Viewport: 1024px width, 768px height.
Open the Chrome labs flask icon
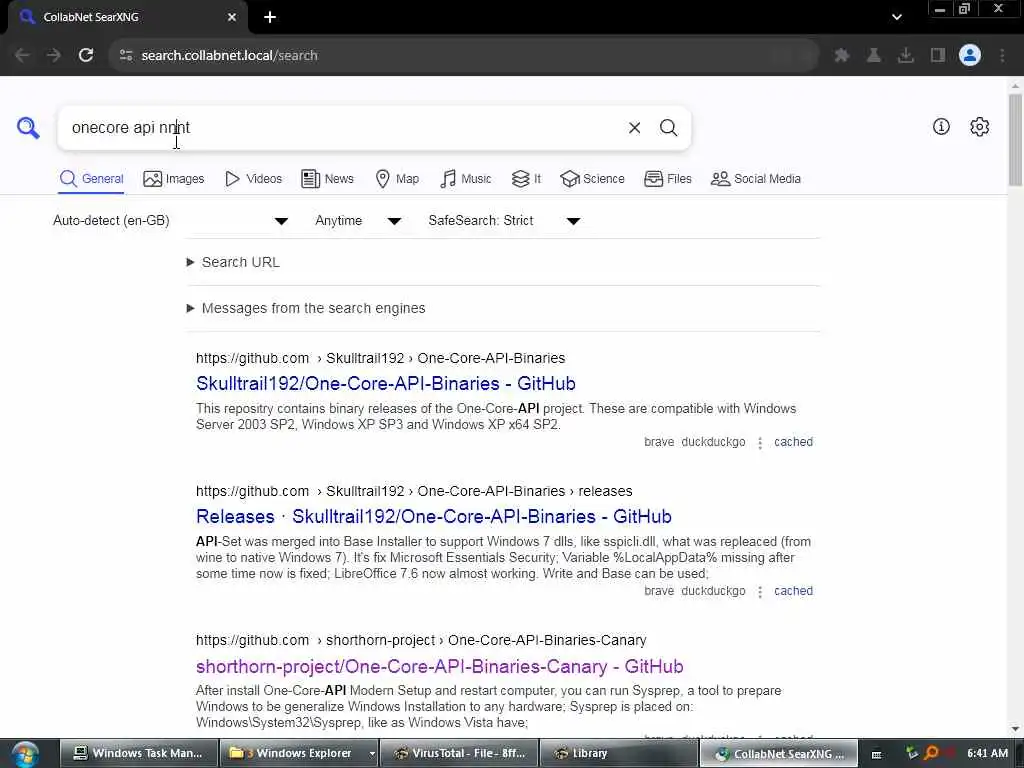[x=873, y=56]
